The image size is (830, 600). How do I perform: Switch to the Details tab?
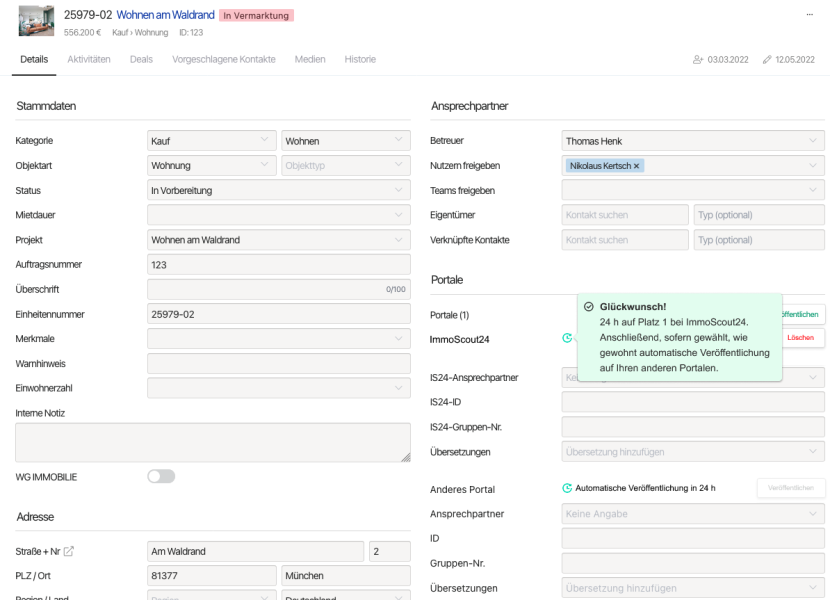coord(34,59)
